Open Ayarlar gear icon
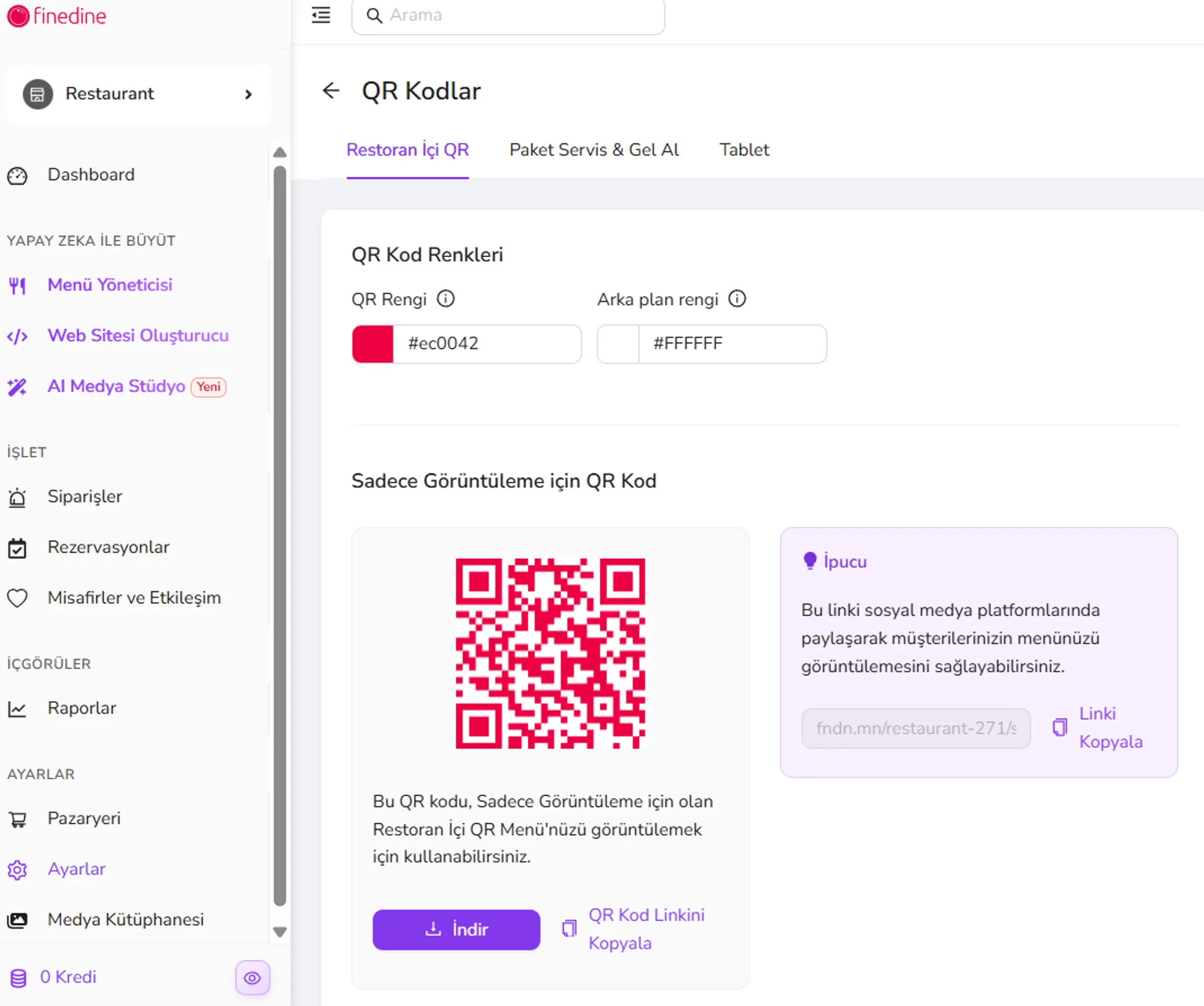Screen dimensions: 1204x1006 pyautogui.click(x=18, y=870)
